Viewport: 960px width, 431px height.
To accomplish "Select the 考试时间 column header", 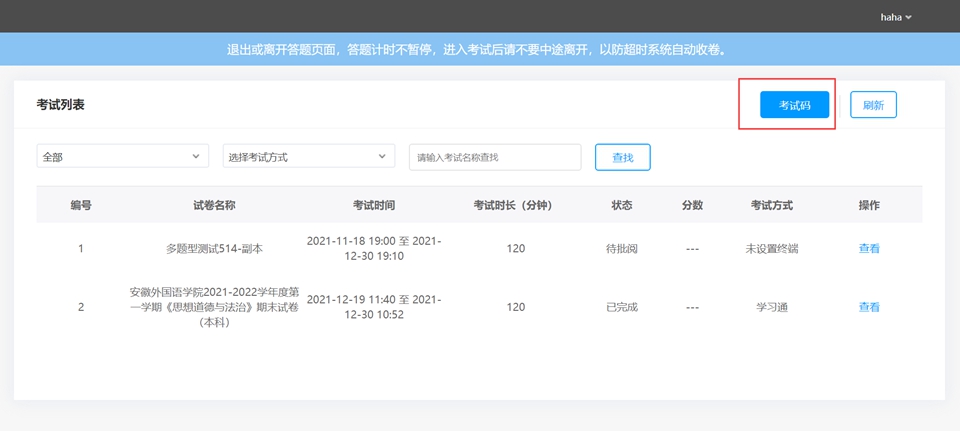I will [374, 205].
